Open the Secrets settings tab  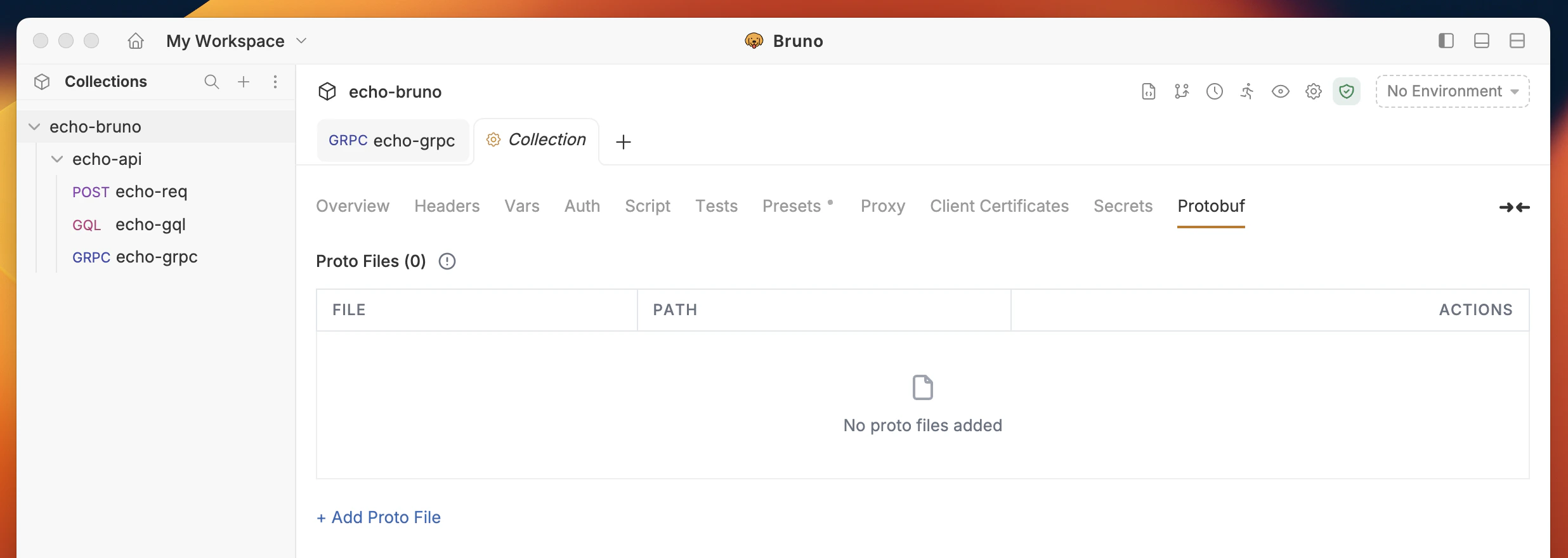click(1123, 206)
